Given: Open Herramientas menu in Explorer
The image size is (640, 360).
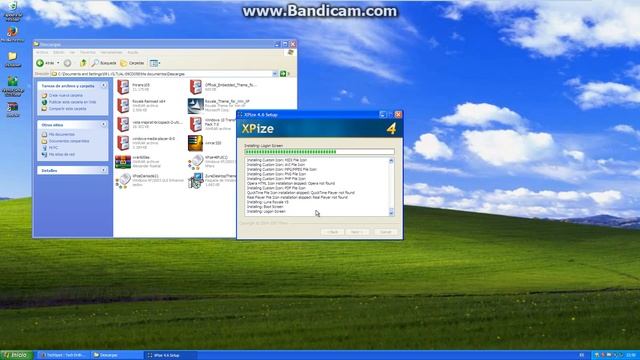Looking at the screenshot, I should pos(111,53).
